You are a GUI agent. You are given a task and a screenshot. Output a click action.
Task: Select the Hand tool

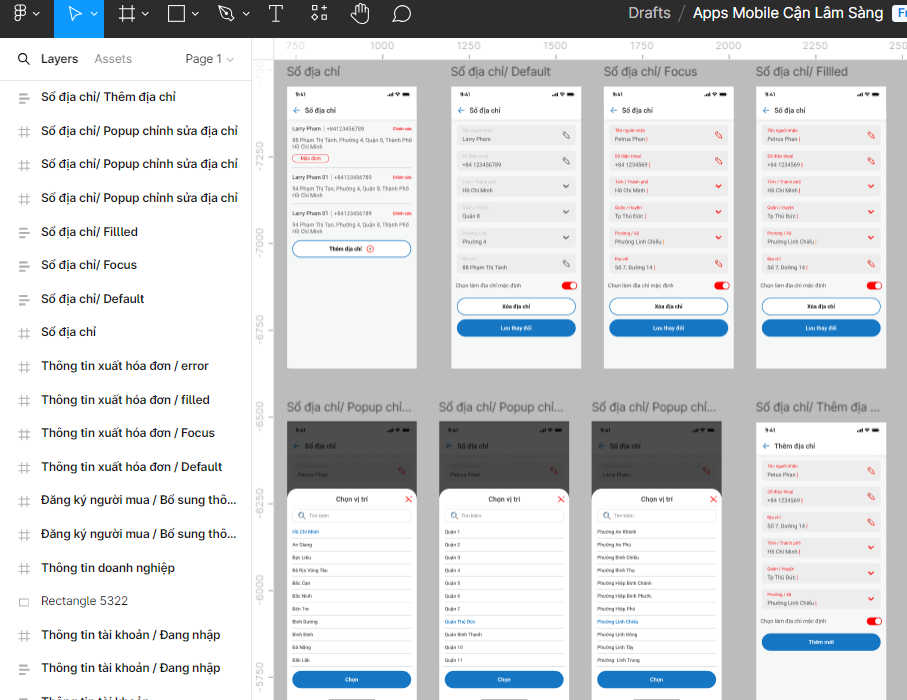click(x=360, y=14)
